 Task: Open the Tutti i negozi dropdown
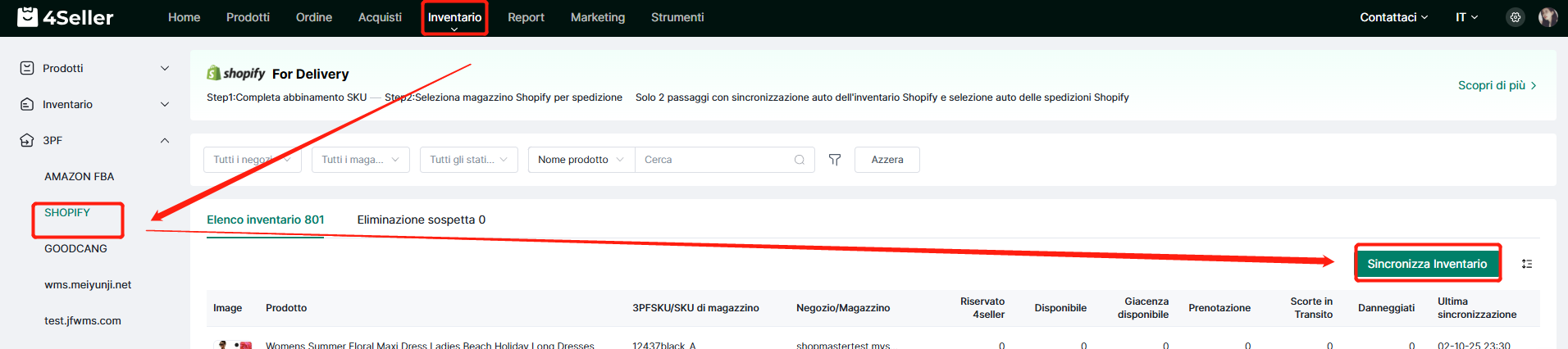pos(253,160)
